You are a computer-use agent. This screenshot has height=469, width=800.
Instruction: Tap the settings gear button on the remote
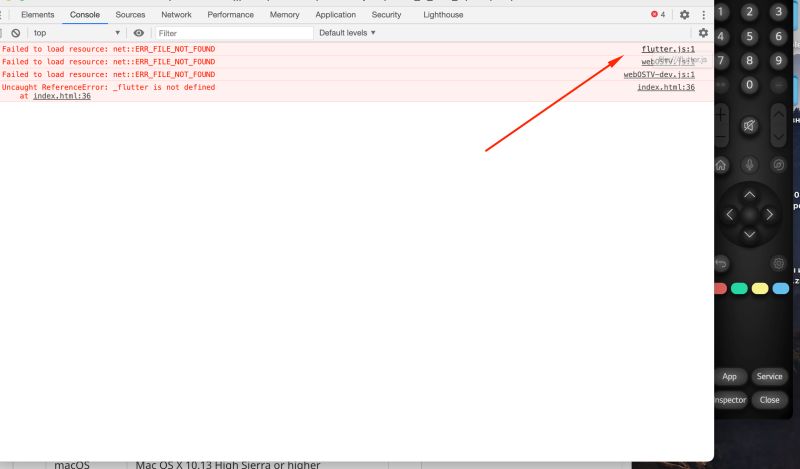[x=778, y=263]
